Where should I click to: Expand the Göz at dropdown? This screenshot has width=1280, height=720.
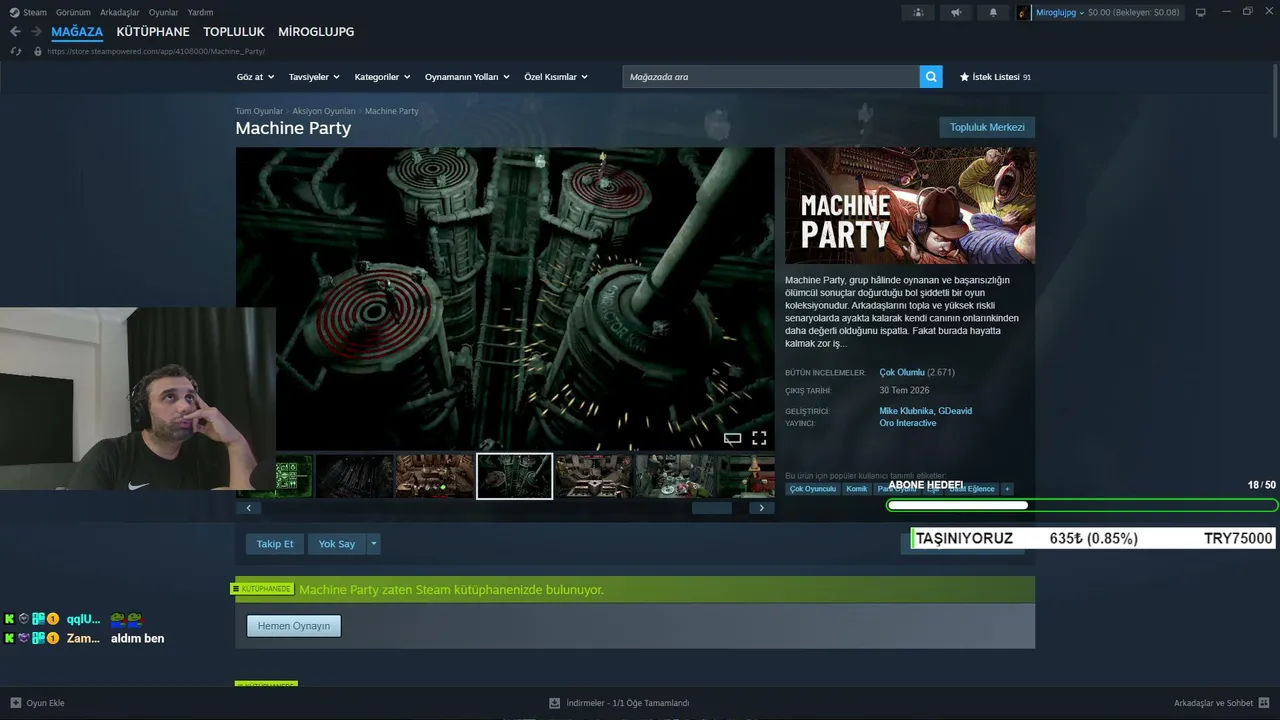pyautogui.click(x=256, y=77)
